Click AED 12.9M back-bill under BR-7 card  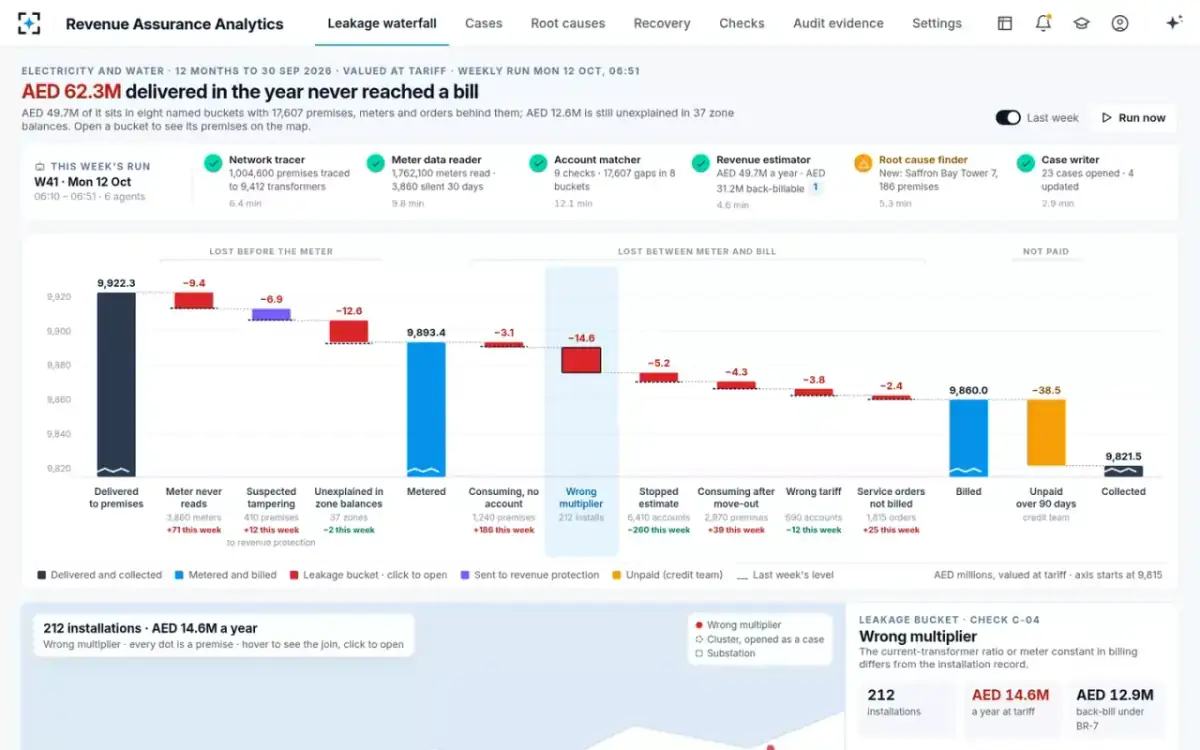click(1116, 708)
